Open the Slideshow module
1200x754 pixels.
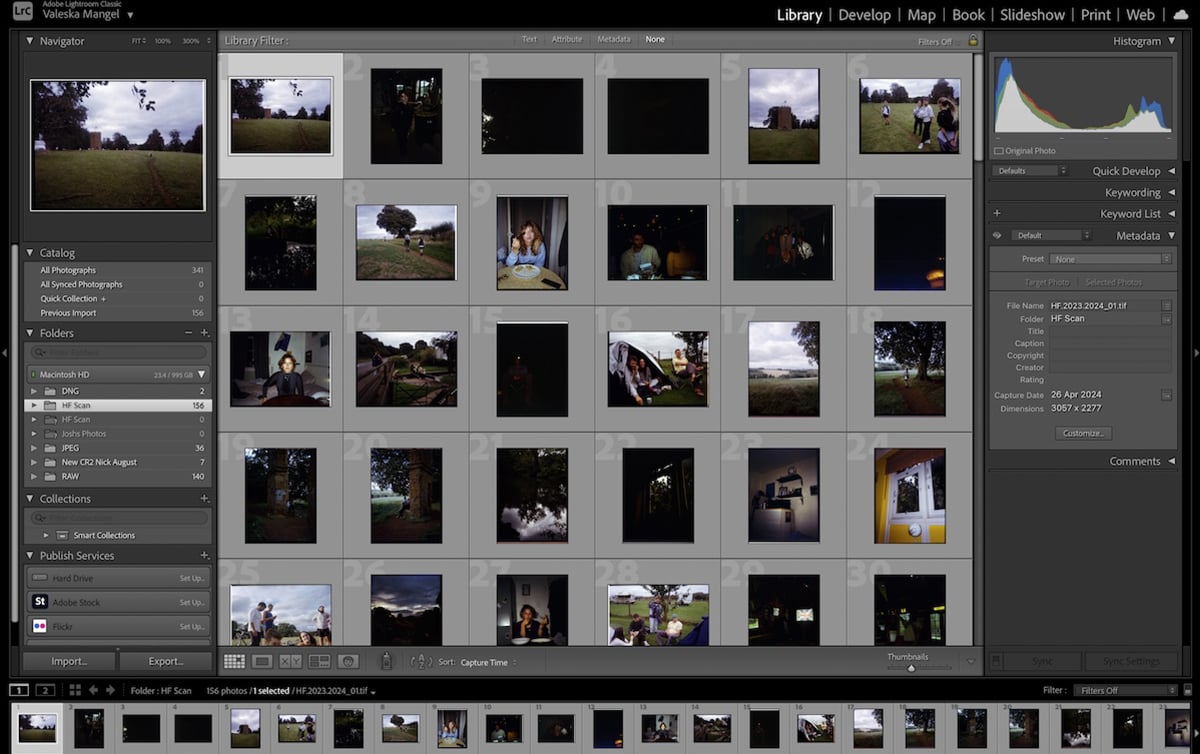click(1032, 15)
